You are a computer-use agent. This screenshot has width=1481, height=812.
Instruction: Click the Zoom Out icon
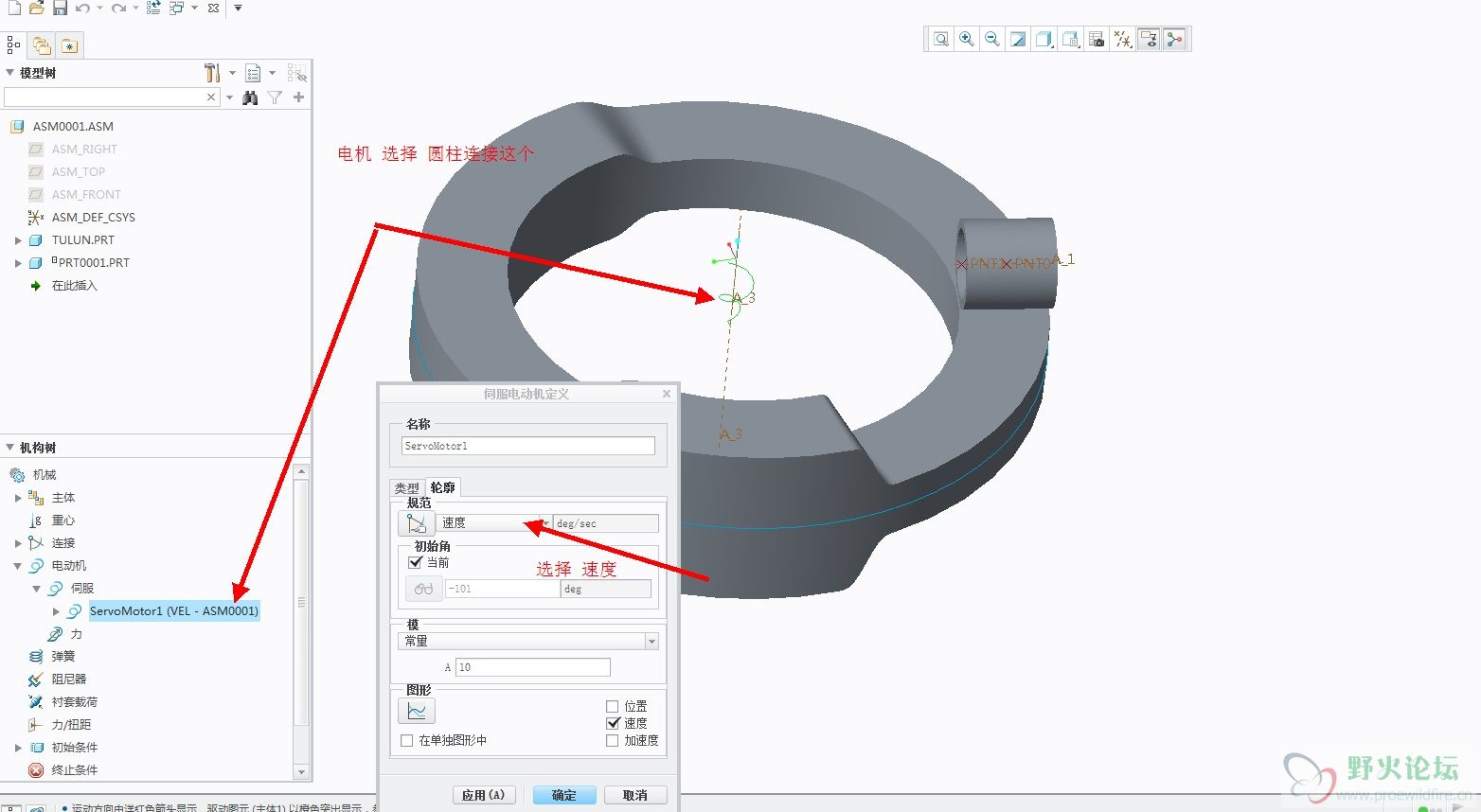point(991,39)
